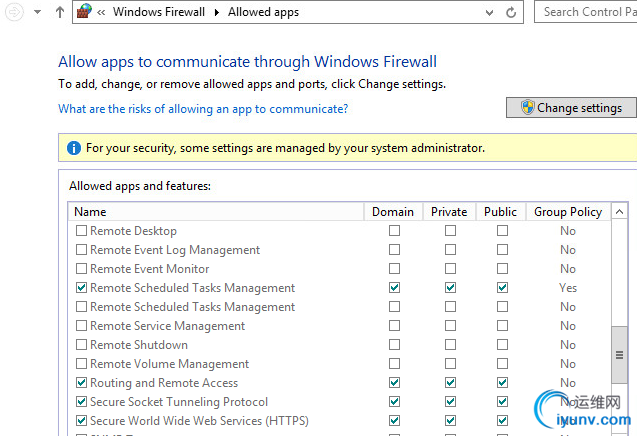Uncheck Public for Secure World Wide Web Services
This screenshot has width=637, height=436.
502,421
